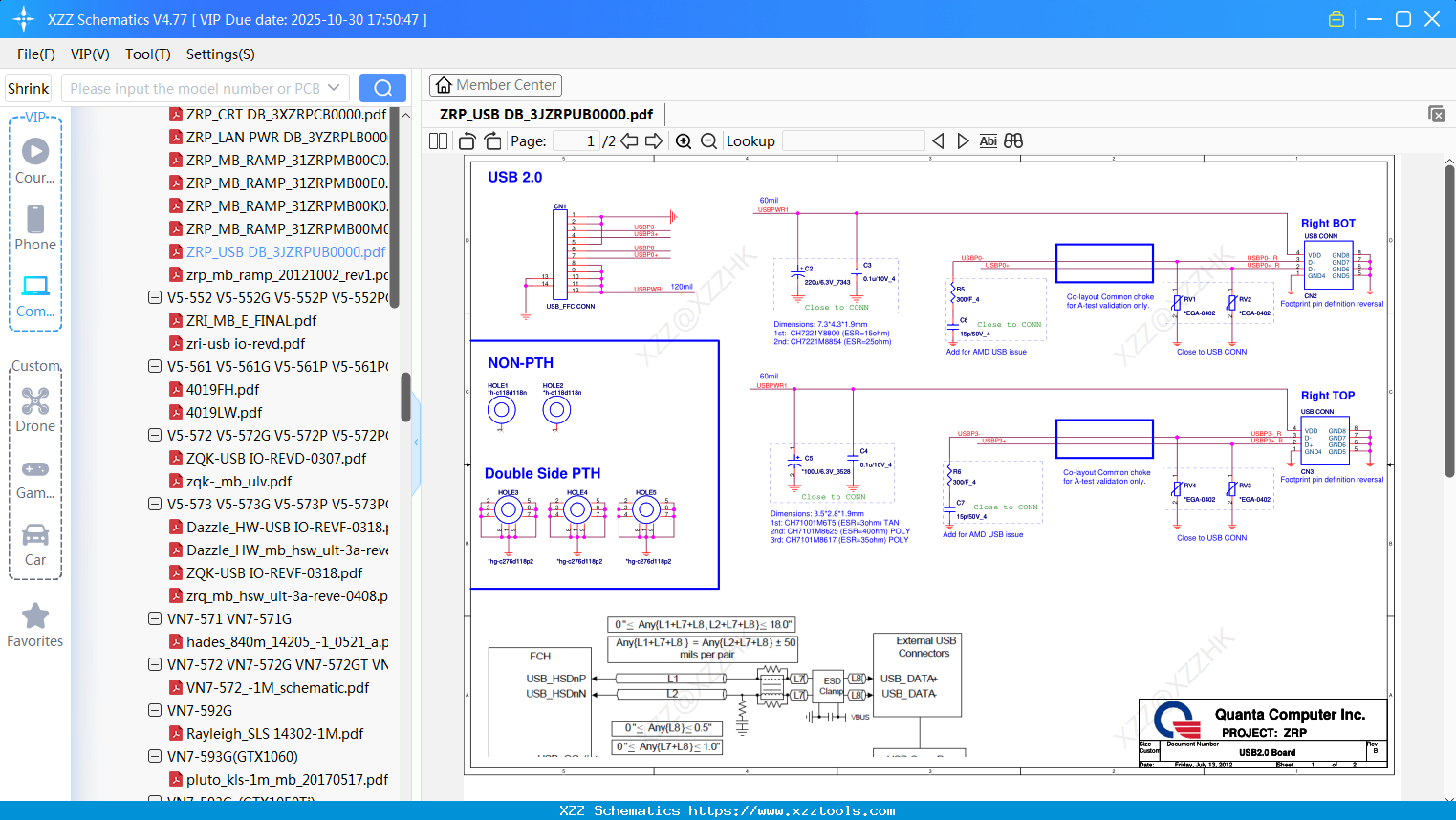Click the Member Center button
Image resolution: width=1456 pixels, height=820 pixels.
pos(495,85)
